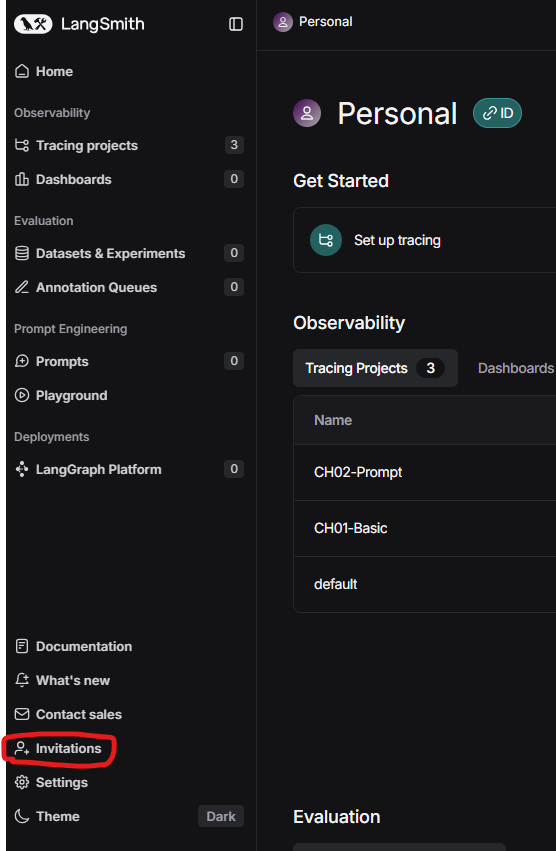Click the Contact sales envelope icon
The image size is (556, 851).
click(22, 714)
